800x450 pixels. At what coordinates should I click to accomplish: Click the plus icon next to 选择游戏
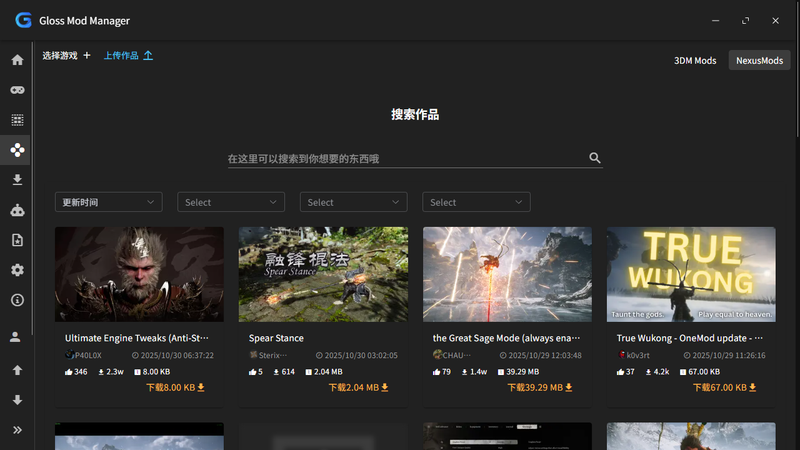(x=87, y=55)
